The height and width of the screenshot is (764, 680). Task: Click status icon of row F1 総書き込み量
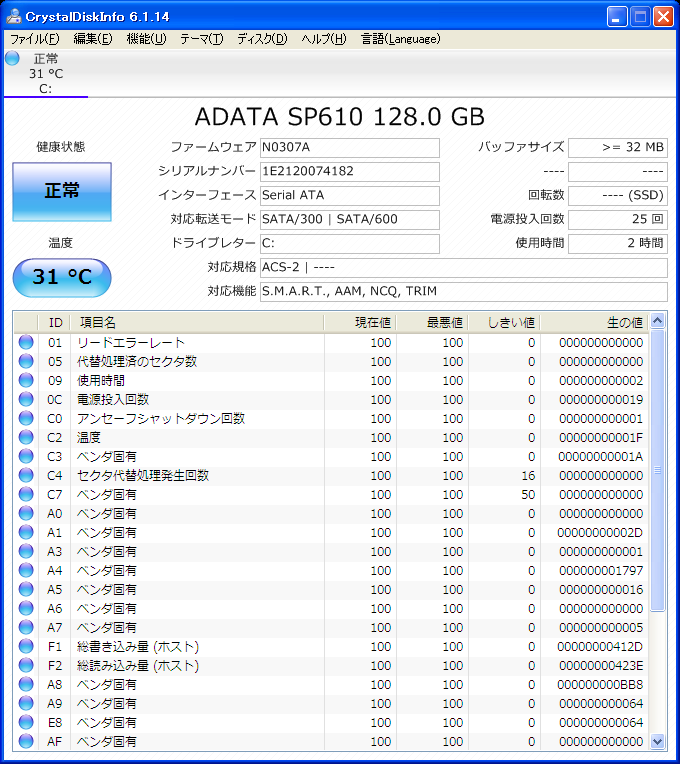click(x=26, y=646)
